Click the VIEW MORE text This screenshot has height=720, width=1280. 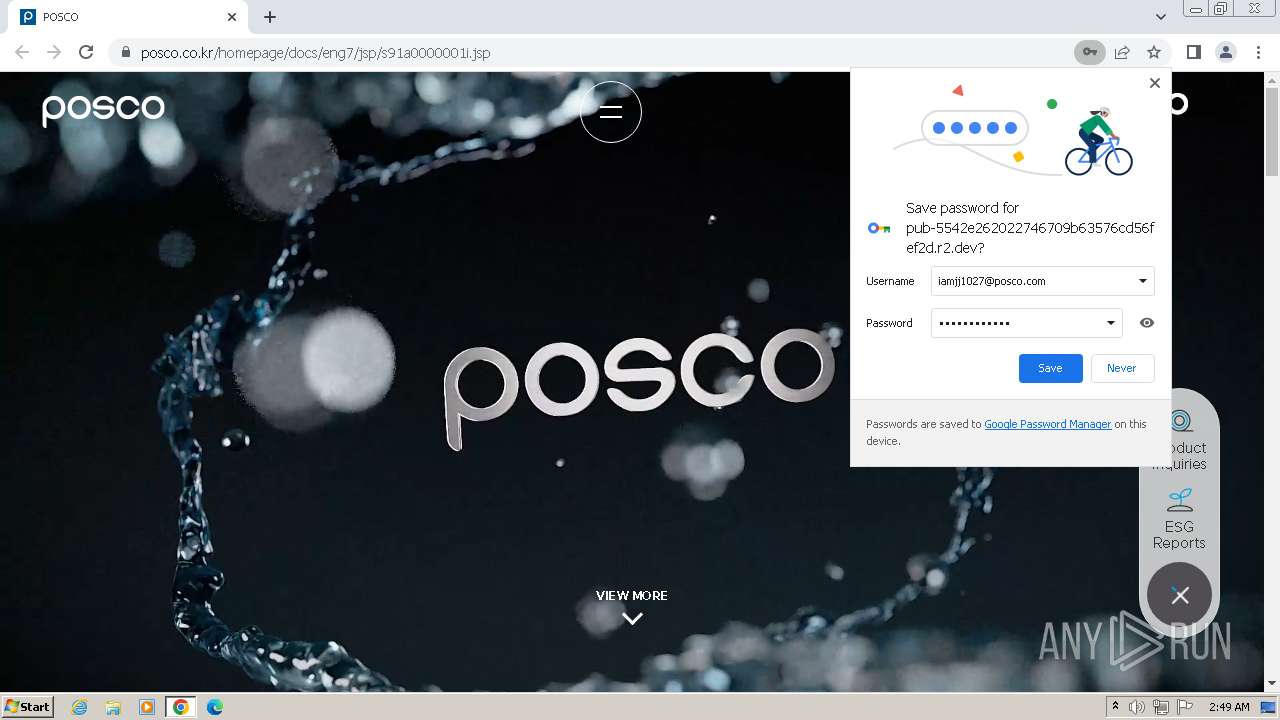click(632, 595)
